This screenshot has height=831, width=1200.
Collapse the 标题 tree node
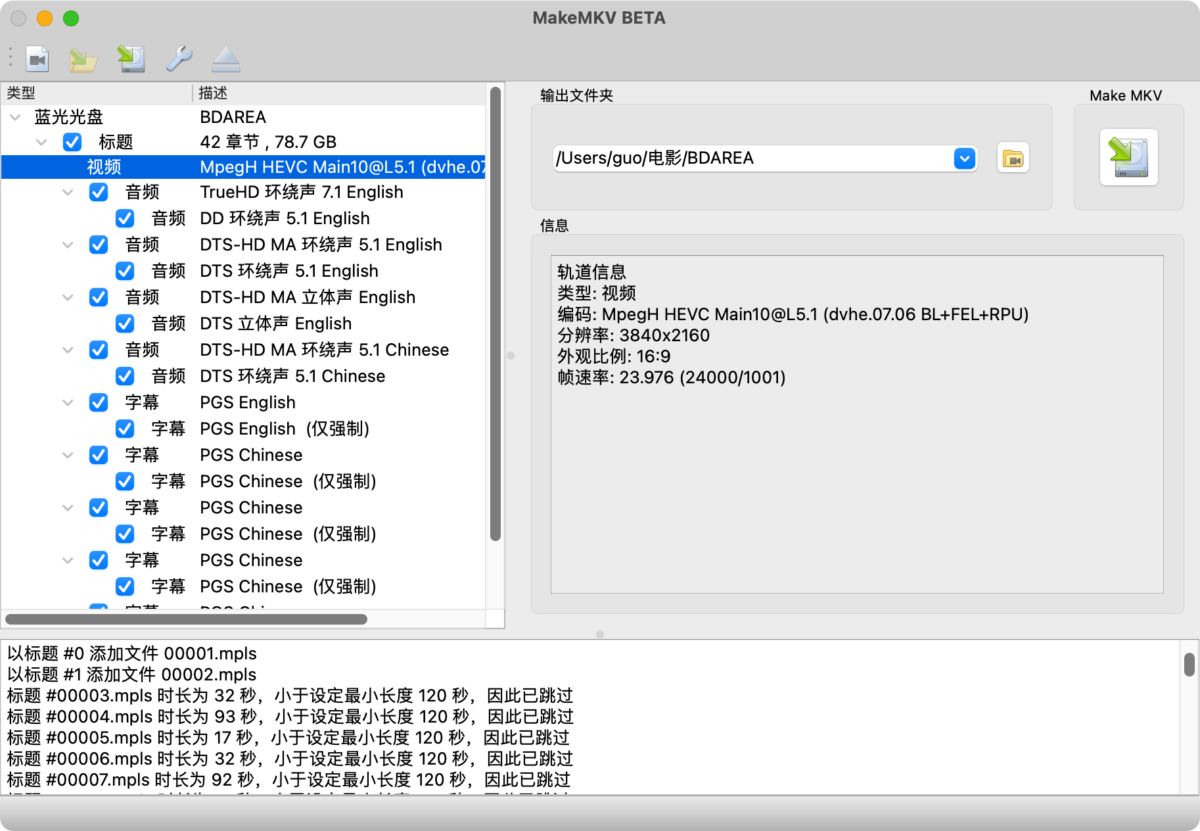[41, 143]
